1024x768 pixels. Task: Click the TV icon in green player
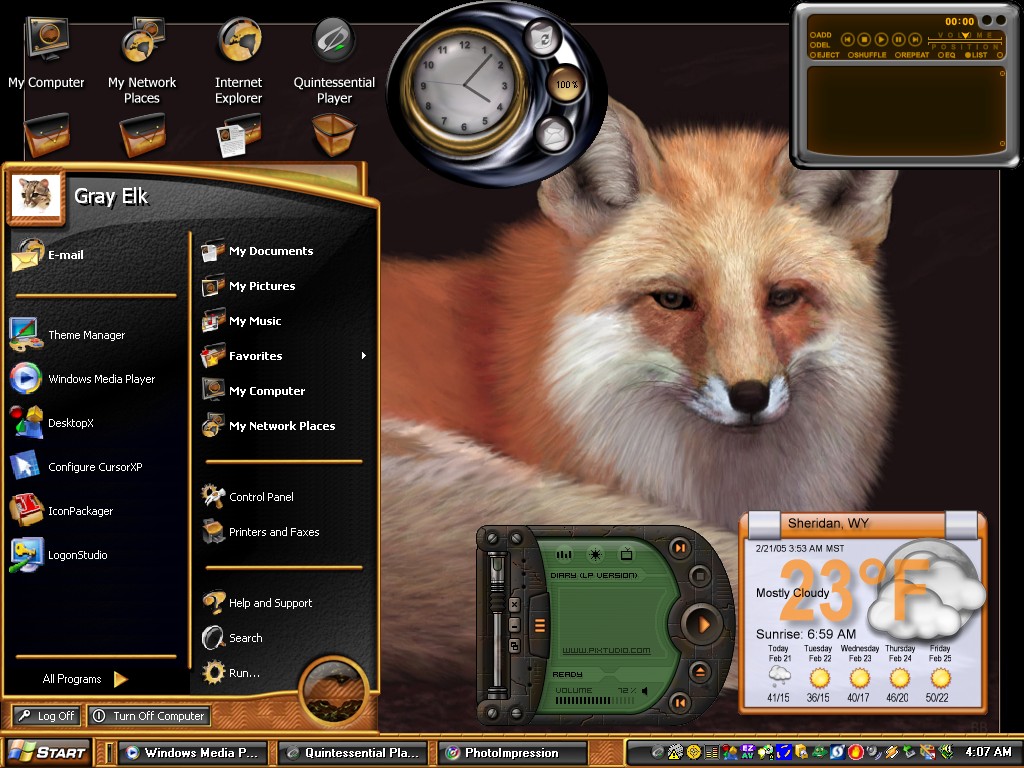coord(626,554)
